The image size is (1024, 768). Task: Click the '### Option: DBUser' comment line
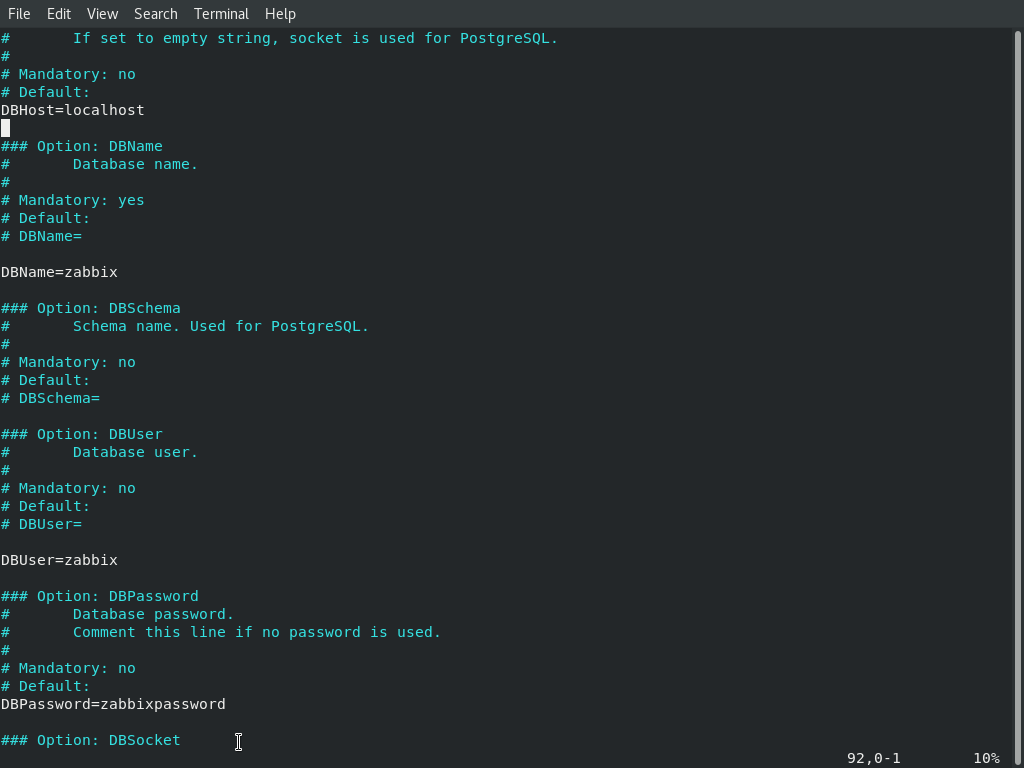(82, 434)
